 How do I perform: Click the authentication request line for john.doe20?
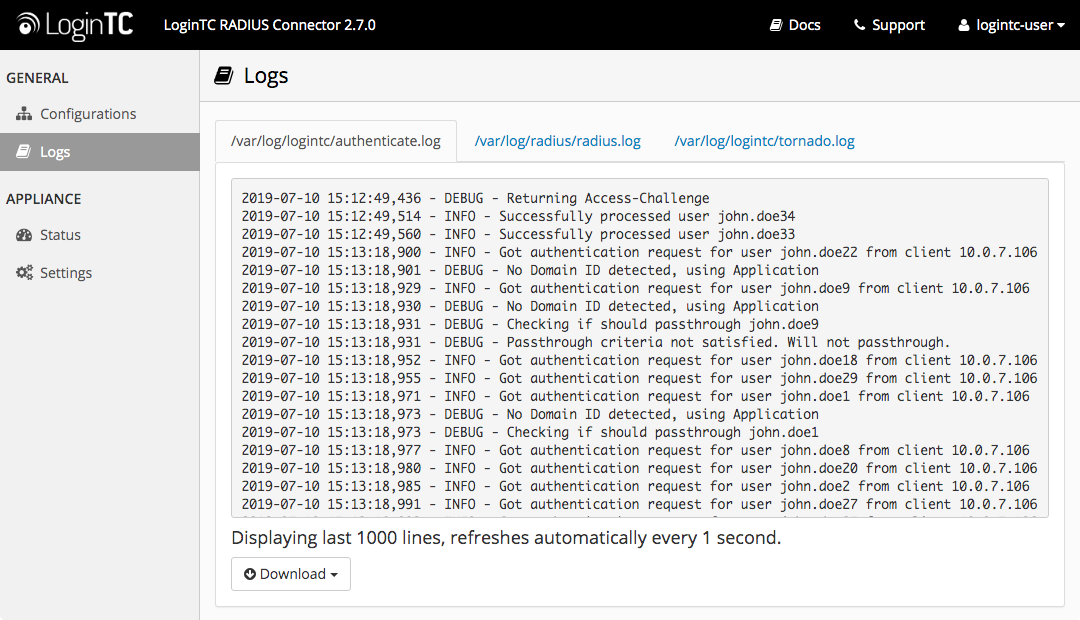point(639,468)
